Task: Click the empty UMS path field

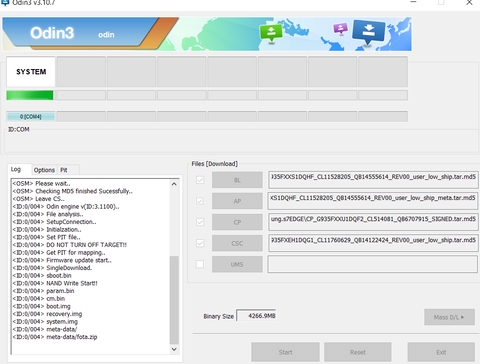Action: point(373,264)
